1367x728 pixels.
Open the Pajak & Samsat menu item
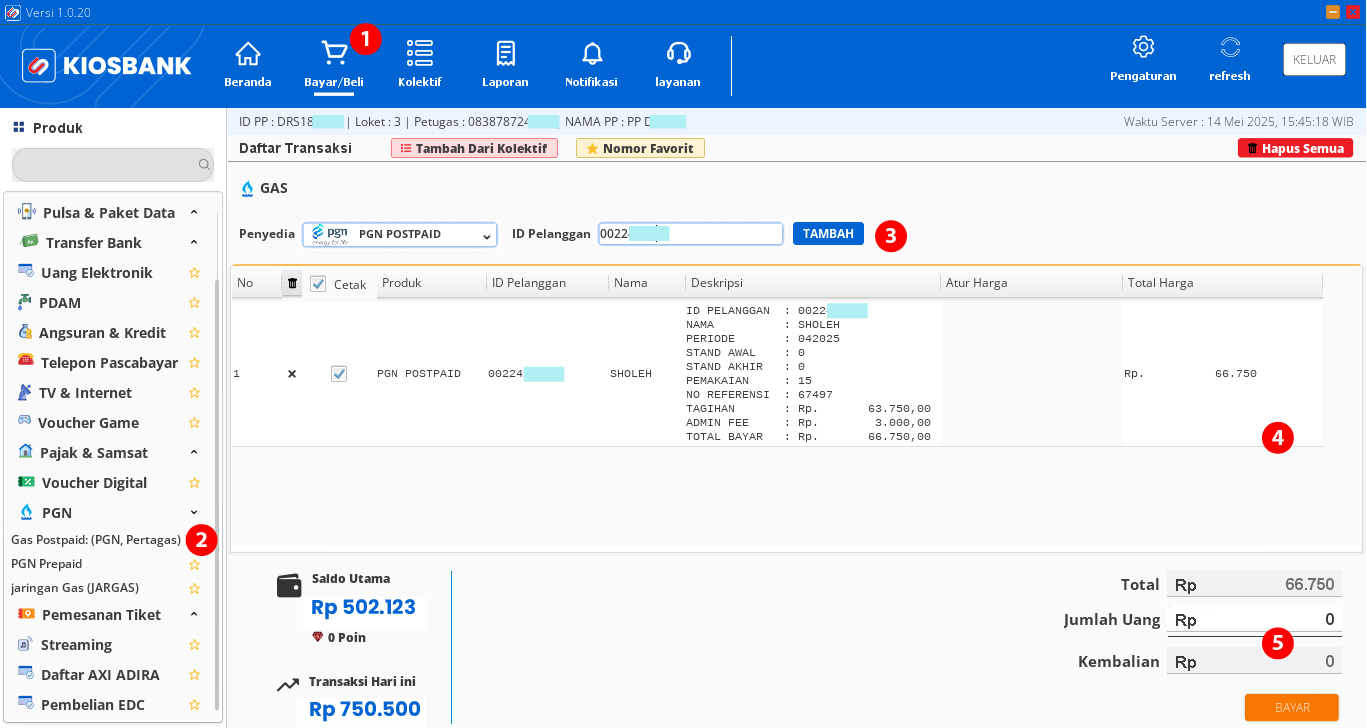pos(92,452)
